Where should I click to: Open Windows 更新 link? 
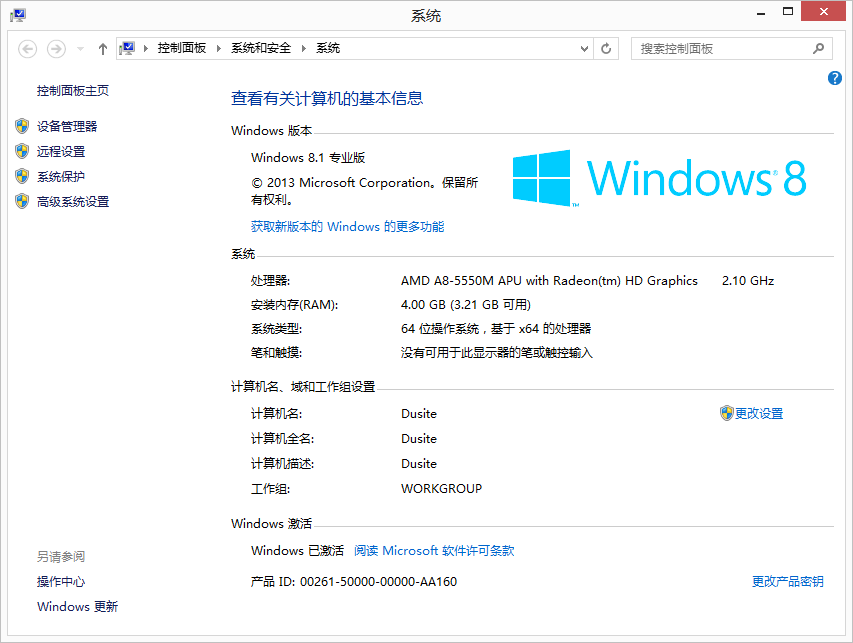77,607
